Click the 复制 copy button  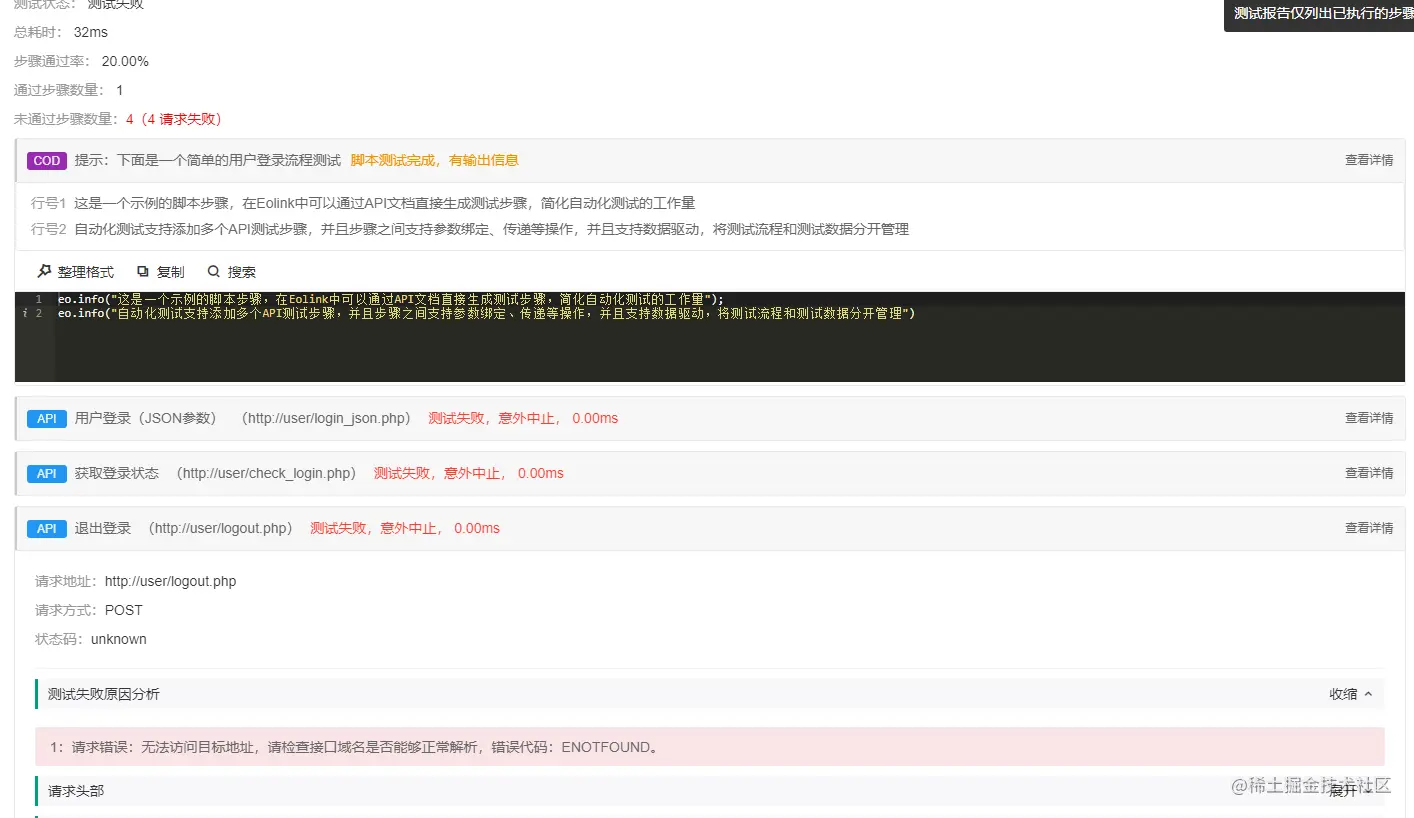click(161, 272)
